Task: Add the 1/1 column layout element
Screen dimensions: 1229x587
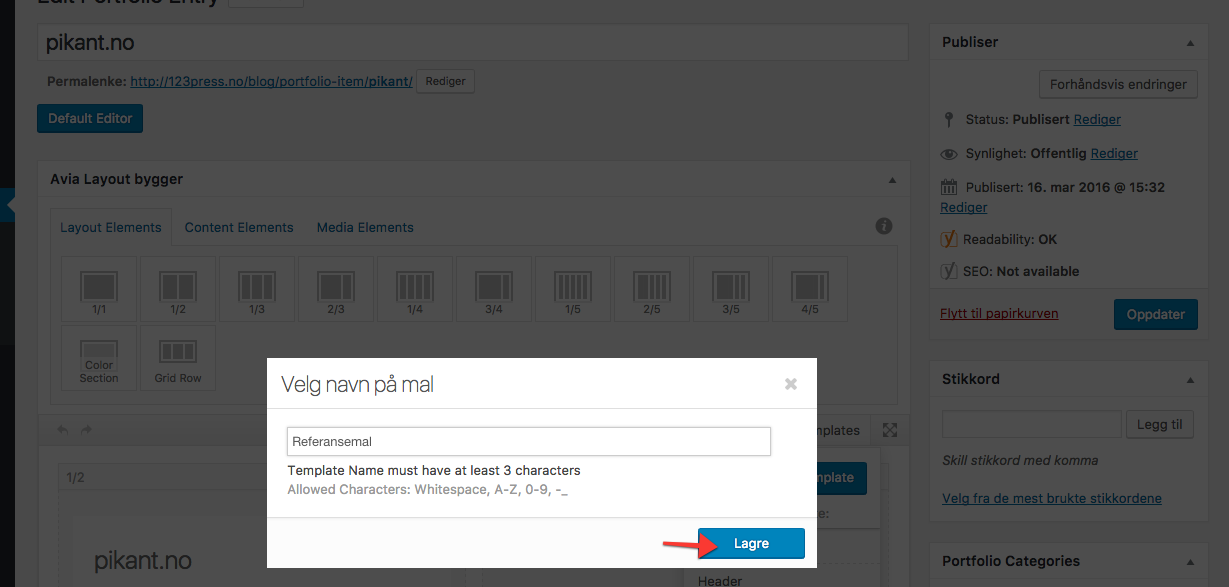Action: [99, 289]
